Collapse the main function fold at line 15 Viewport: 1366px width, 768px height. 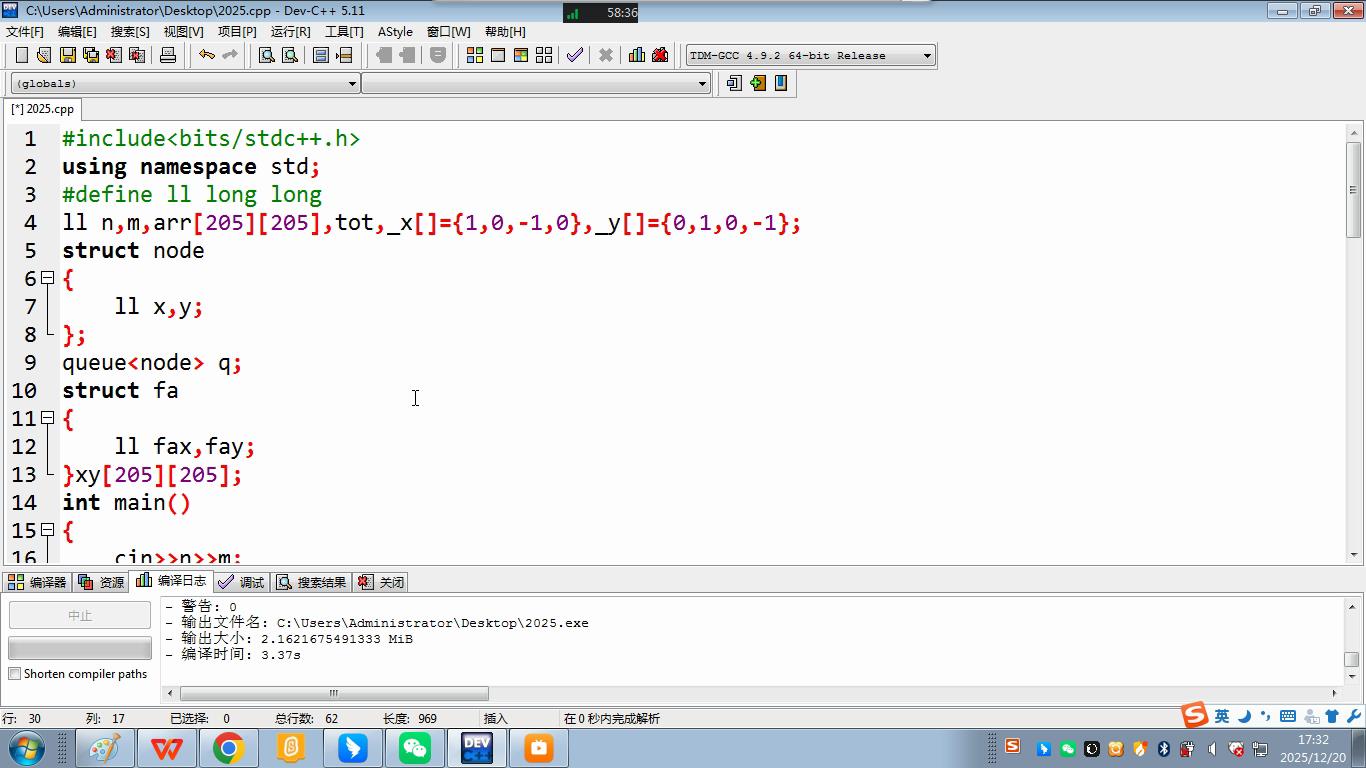[x=47, y=530]
